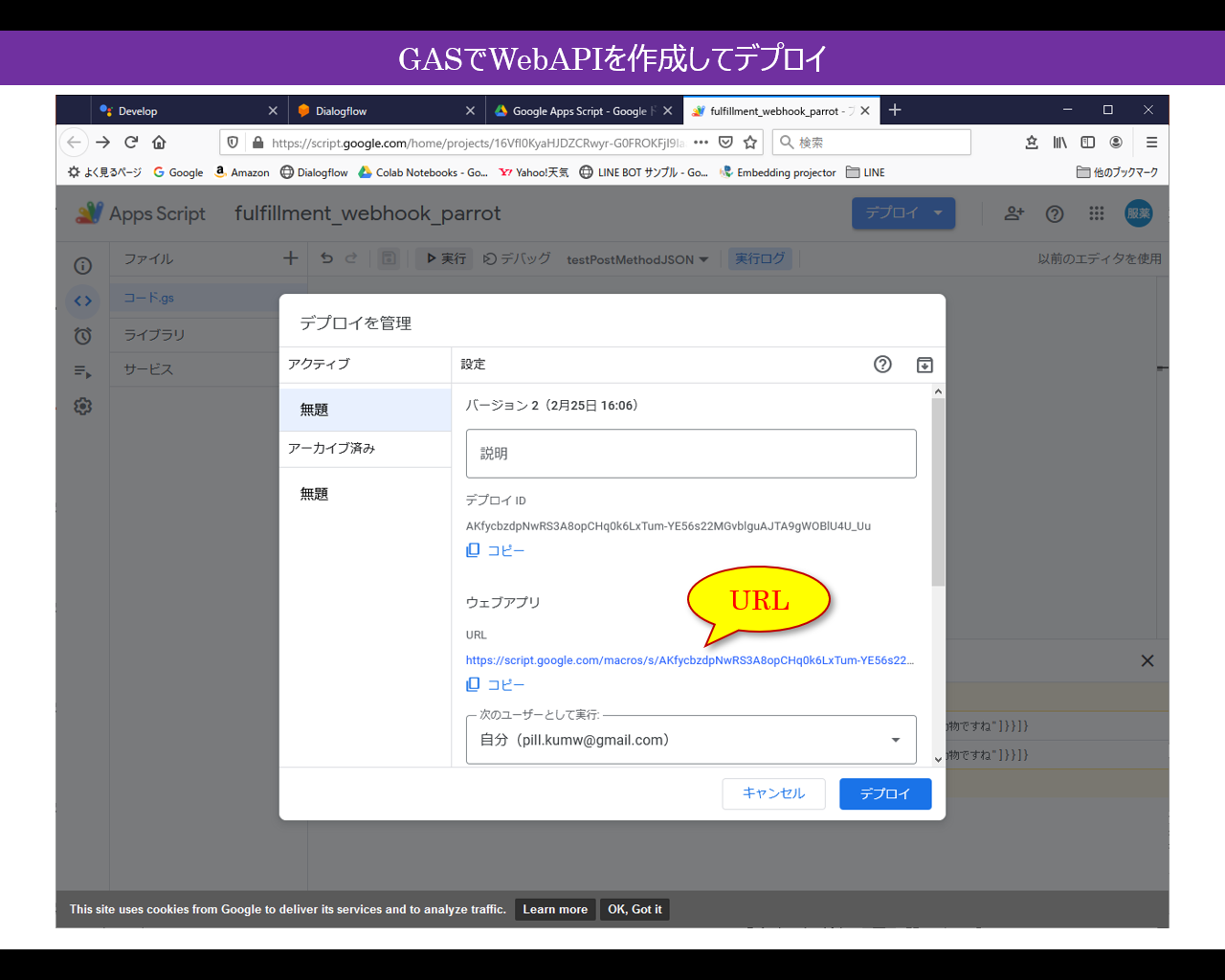Open page actions three-dots menu
The image size is (1225, 980).
[702, 143]
